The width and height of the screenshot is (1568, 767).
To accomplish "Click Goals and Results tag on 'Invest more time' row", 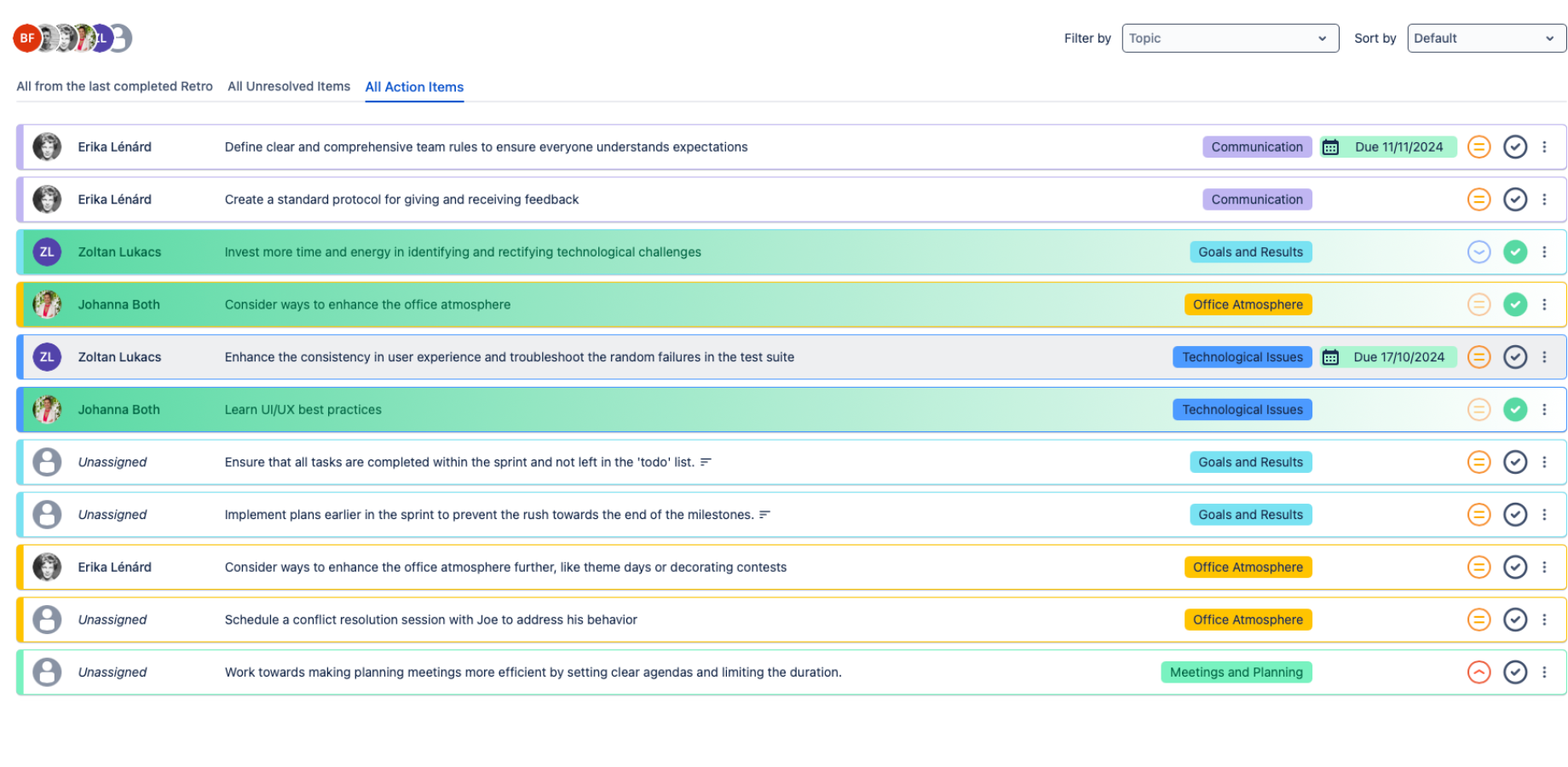I will coord(1250,252).
